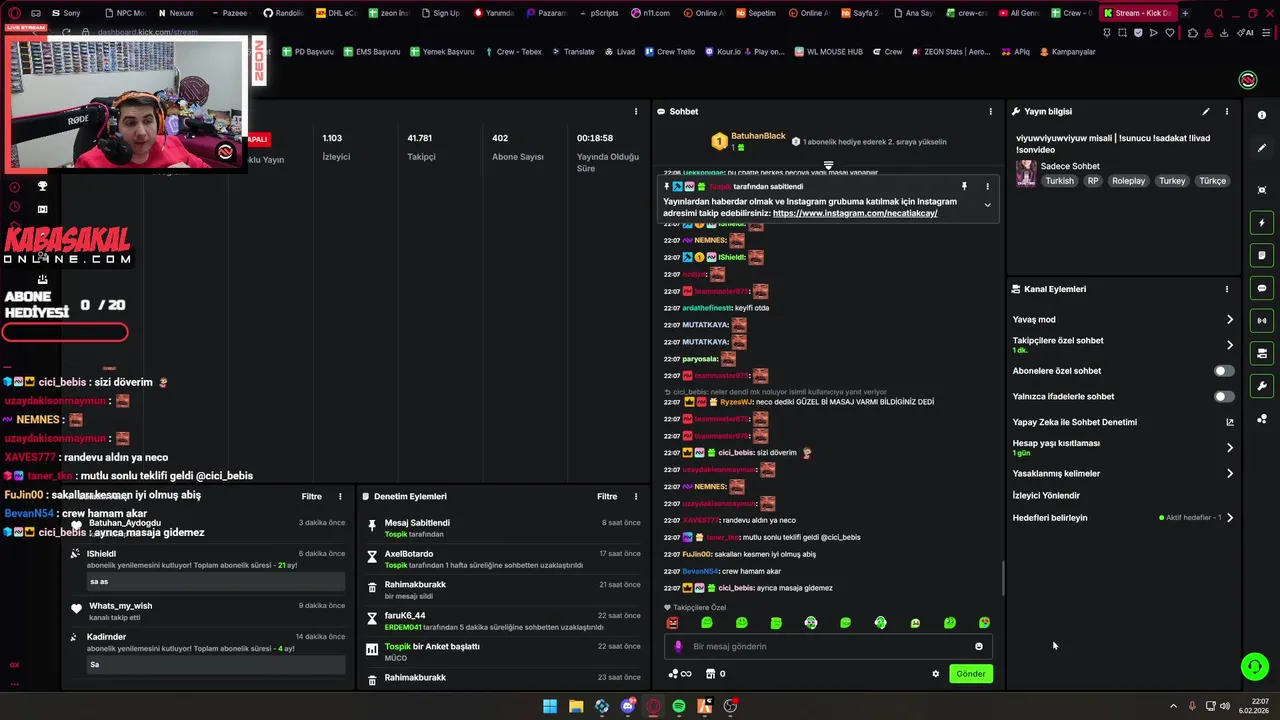Click the Roleplay tag

coord(1128,181)
